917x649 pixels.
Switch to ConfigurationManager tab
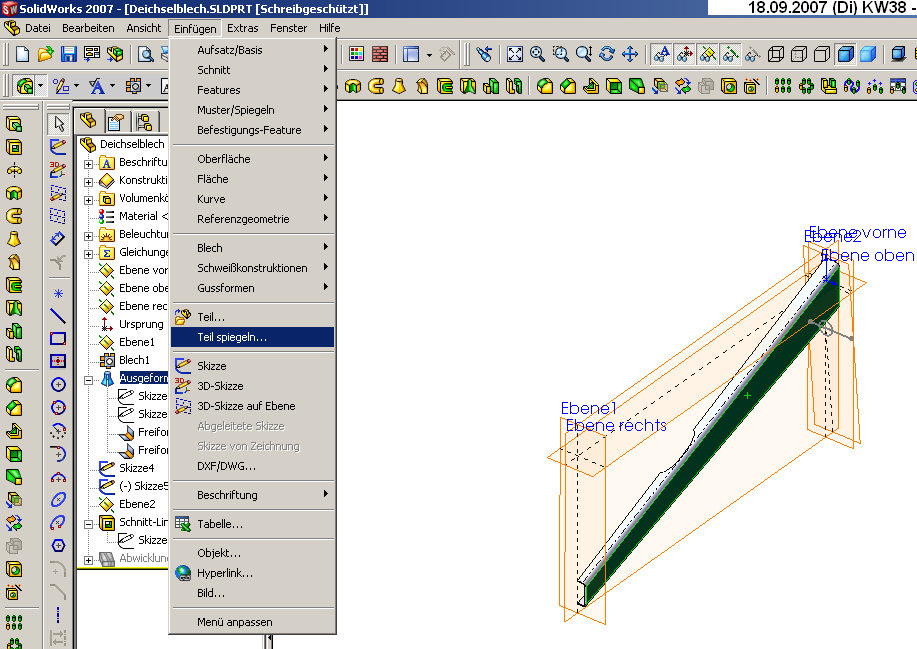(x=144, y=122)
